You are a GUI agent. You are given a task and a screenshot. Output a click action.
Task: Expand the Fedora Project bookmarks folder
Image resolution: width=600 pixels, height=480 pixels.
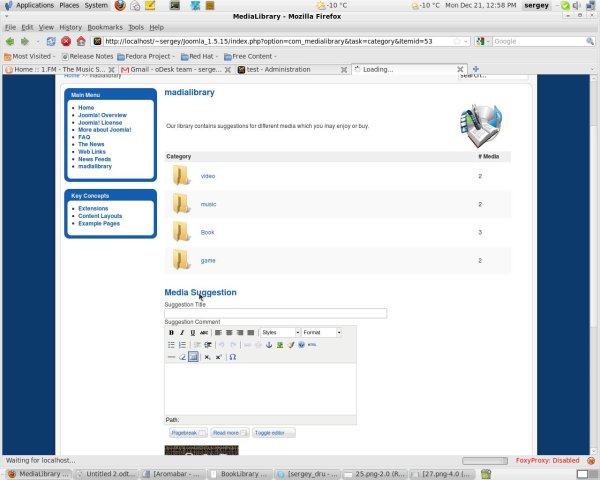pyautogui.click(x=145, y=57)
